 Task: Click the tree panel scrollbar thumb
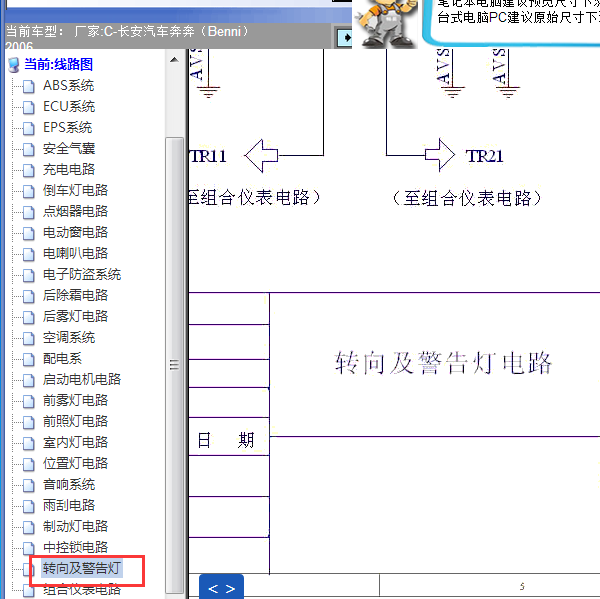click(174, 364)
